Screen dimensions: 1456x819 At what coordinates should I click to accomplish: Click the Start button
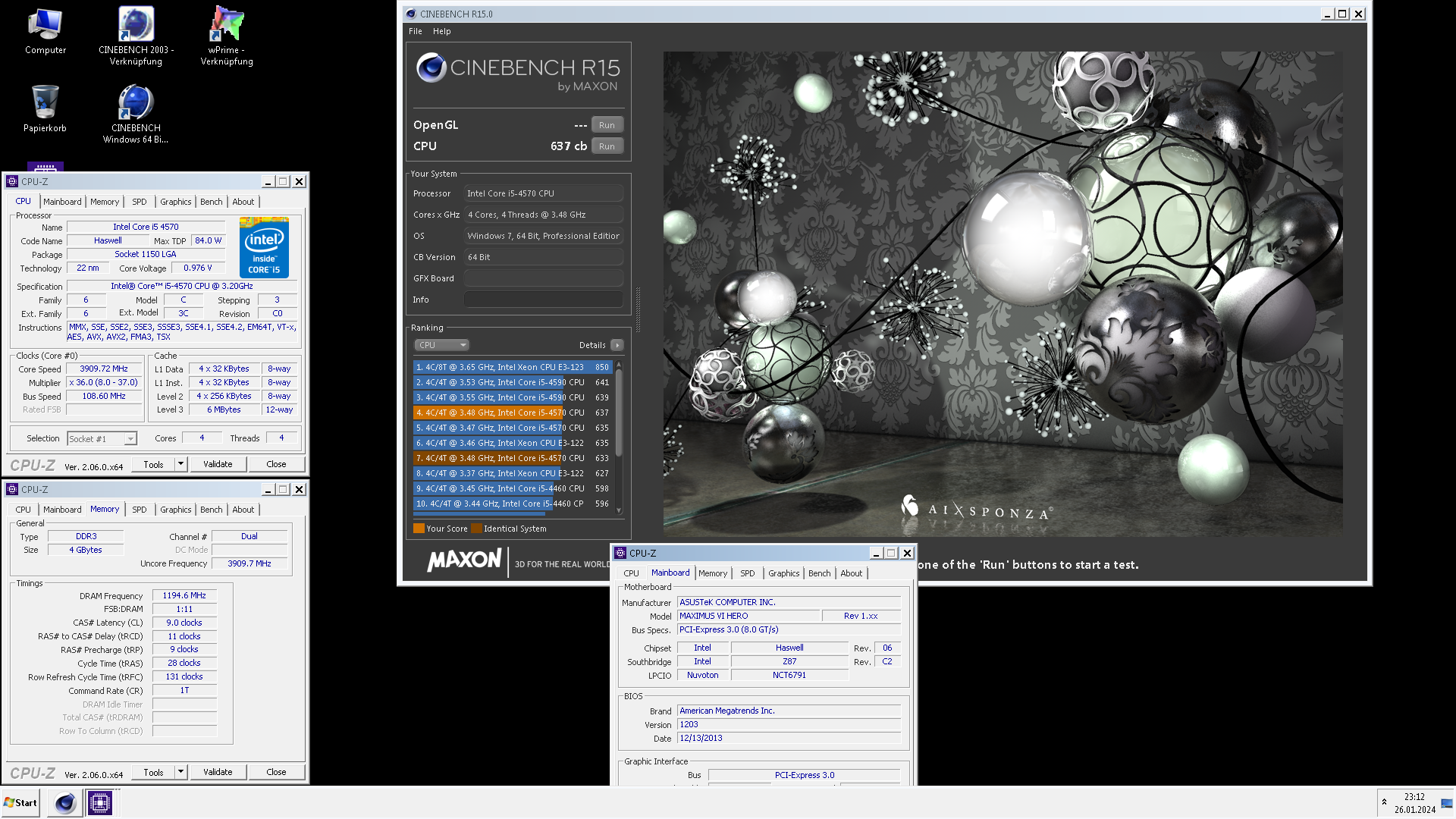coord(20,803)
